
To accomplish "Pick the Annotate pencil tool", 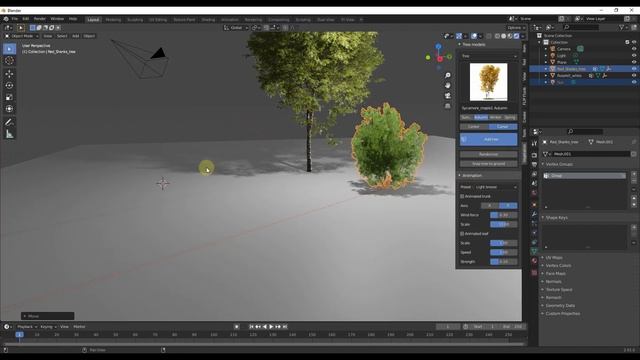I will (9, 122).
